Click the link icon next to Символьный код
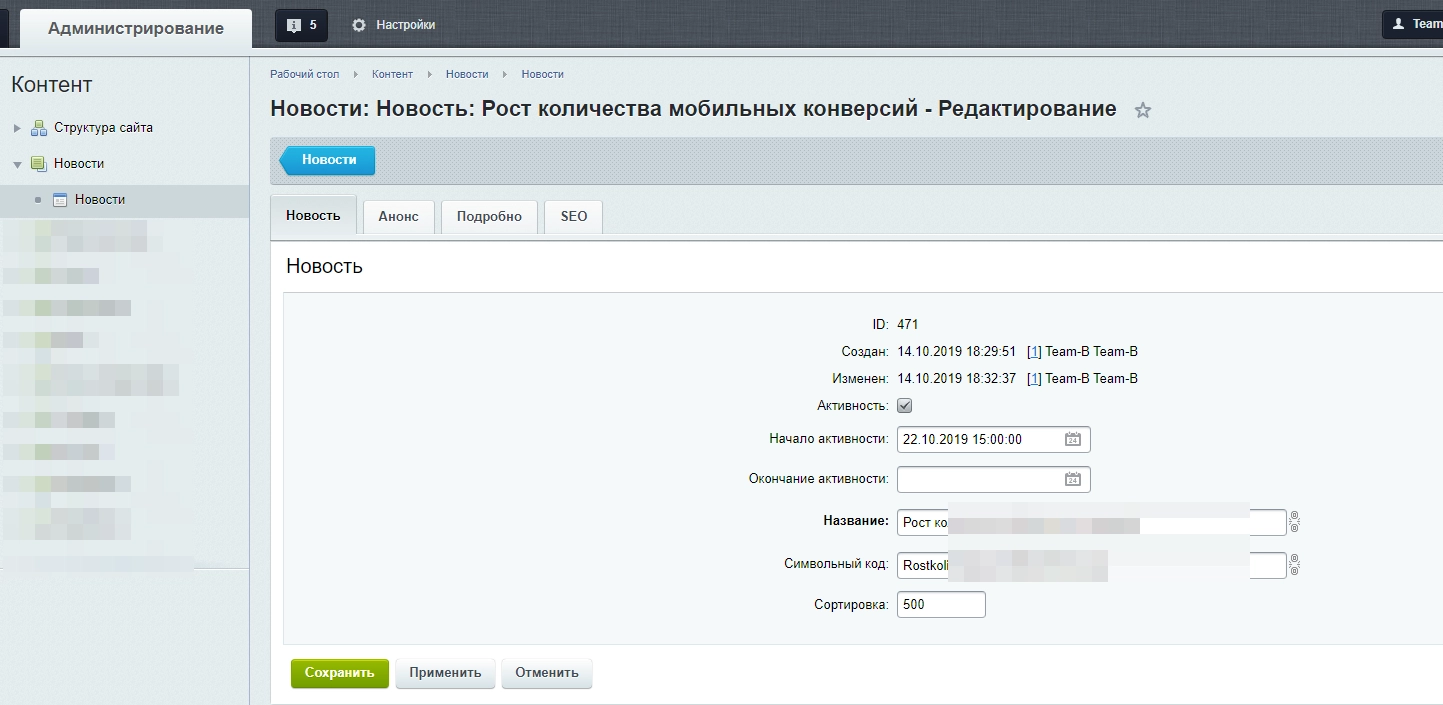This screenshot has width=1443, height=705. coord(1294,565)
